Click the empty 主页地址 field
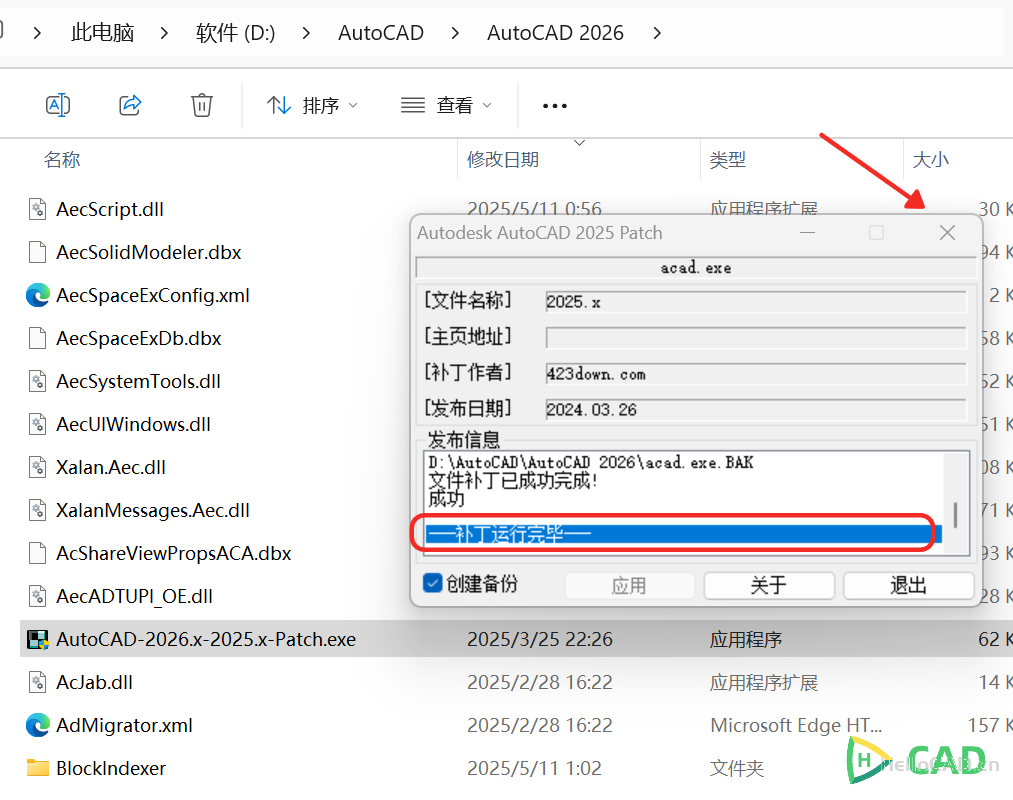 [756, 337]
